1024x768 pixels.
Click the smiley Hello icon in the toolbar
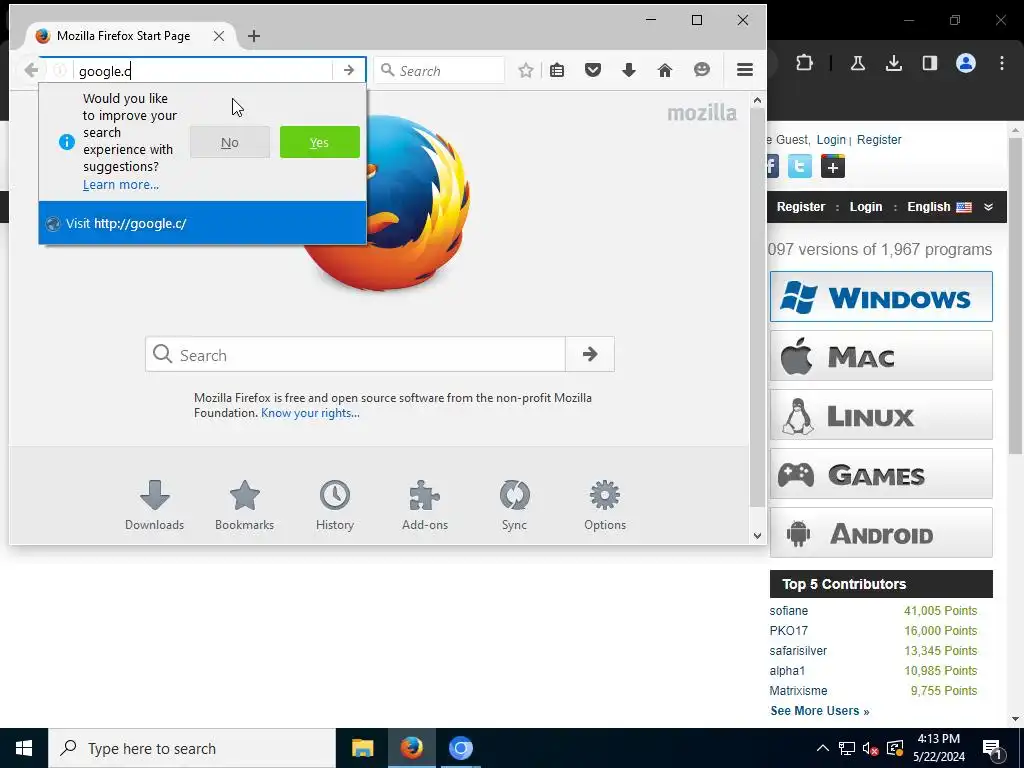(x=702, y=70)
